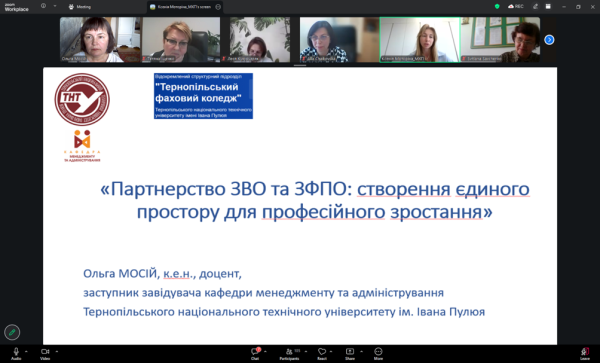Open the React emoji menu
The width and height of the screenshot is (600, 363).
322,351
